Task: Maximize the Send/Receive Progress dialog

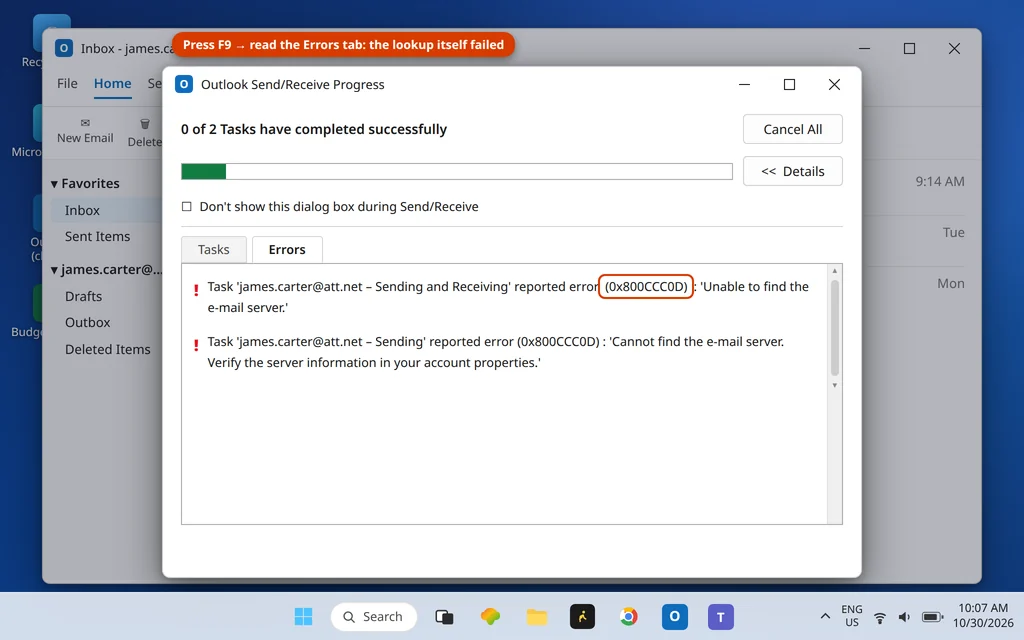Action: coord(789,84)
